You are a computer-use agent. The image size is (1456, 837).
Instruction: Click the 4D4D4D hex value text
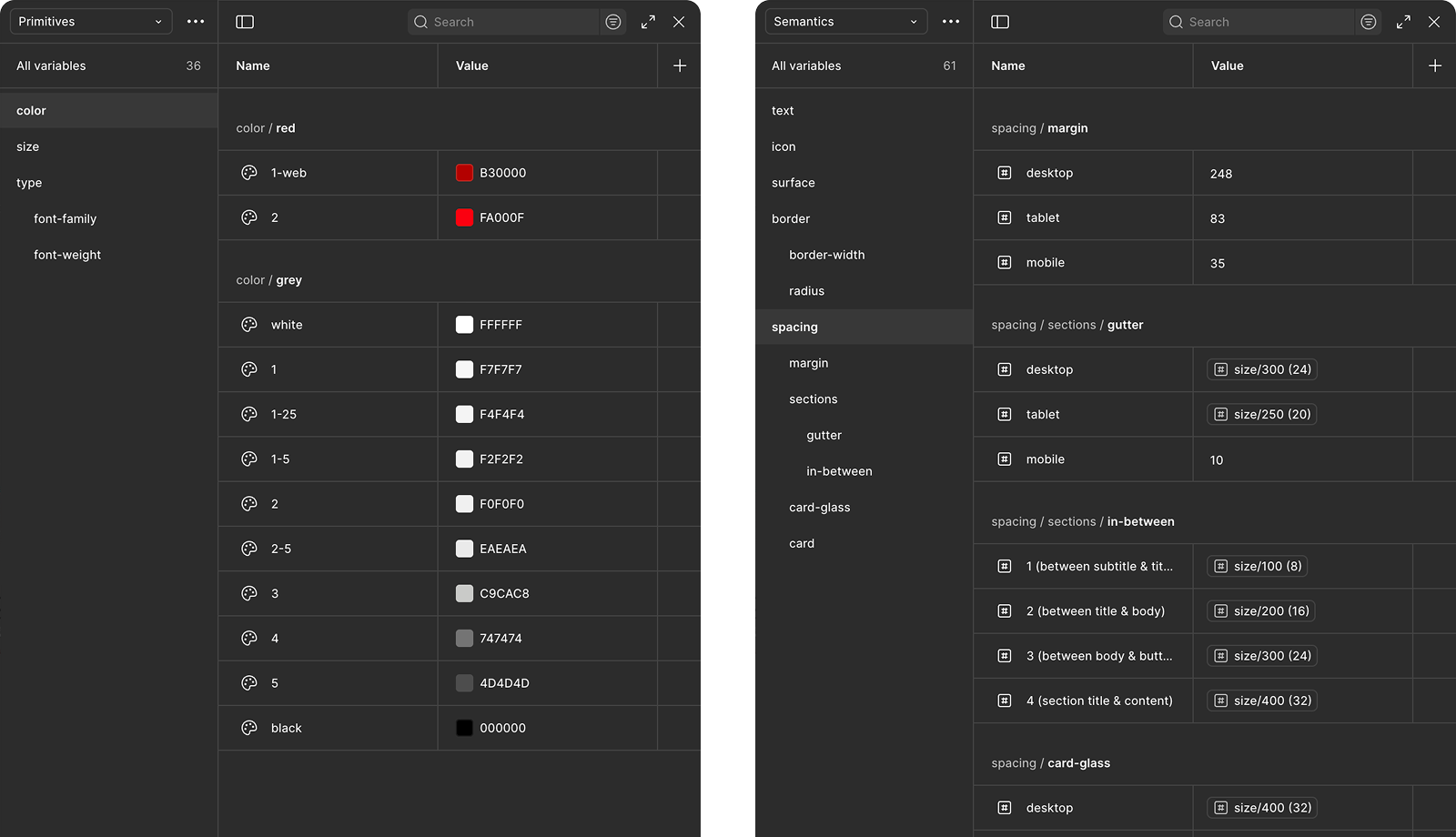point(504,683)
